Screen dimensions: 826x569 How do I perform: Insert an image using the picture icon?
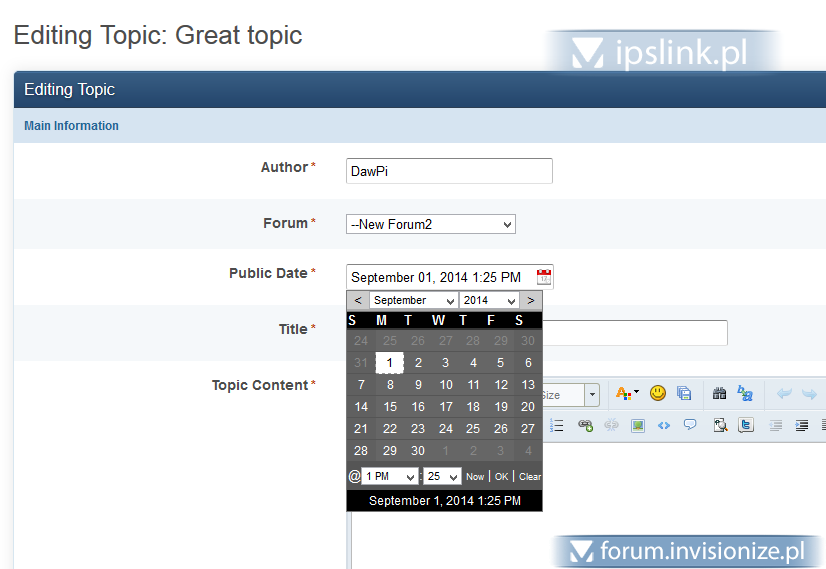click(637, 425)
